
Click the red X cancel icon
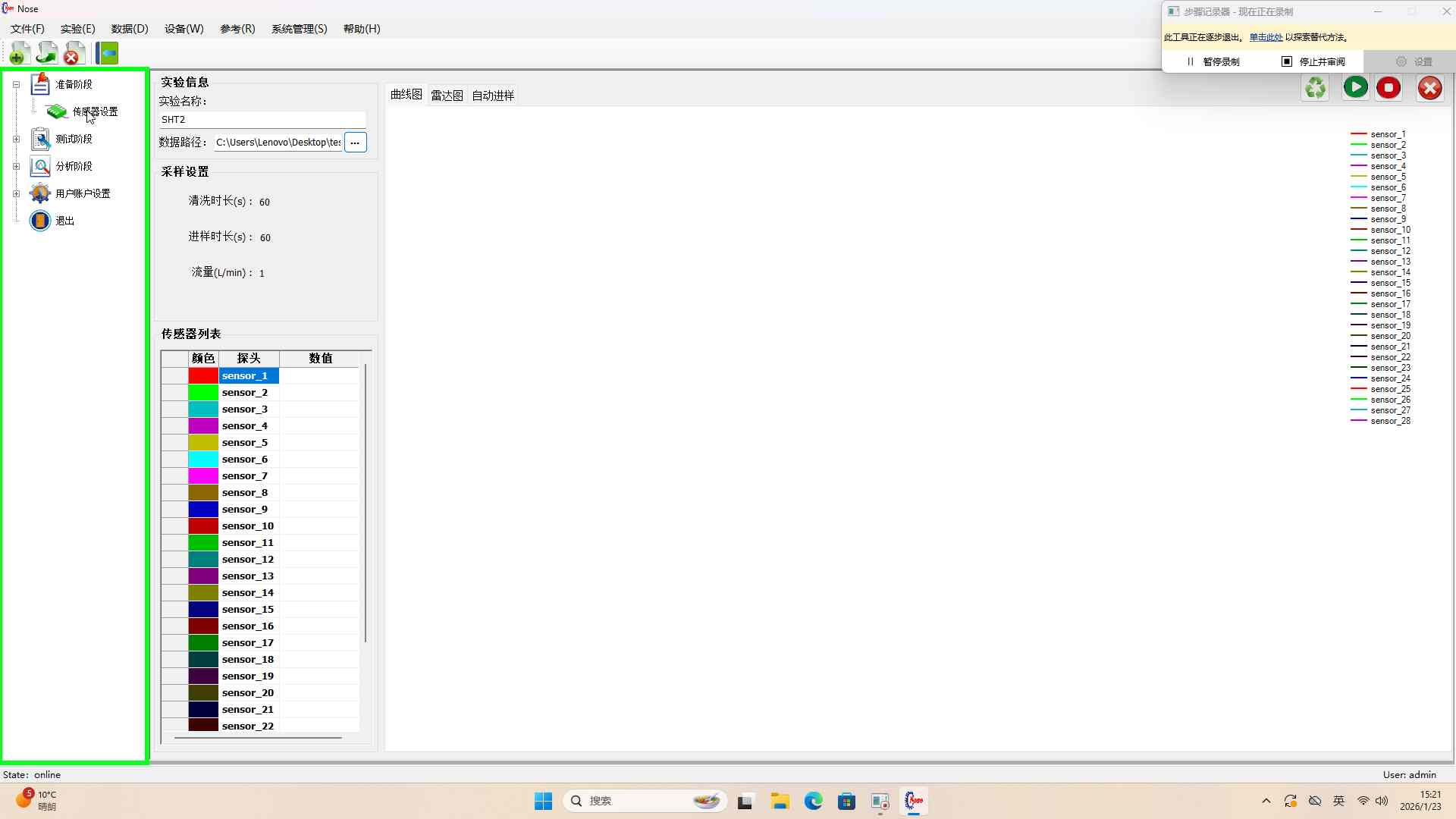pos(1429,88)
